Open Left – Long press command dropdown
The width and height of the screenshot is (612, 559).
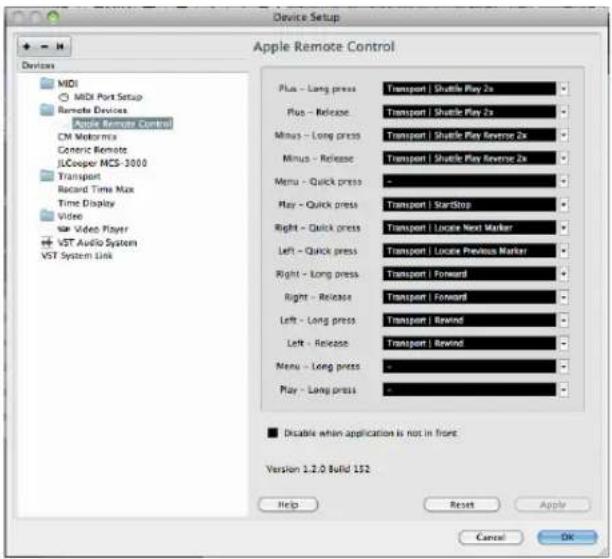564,320
